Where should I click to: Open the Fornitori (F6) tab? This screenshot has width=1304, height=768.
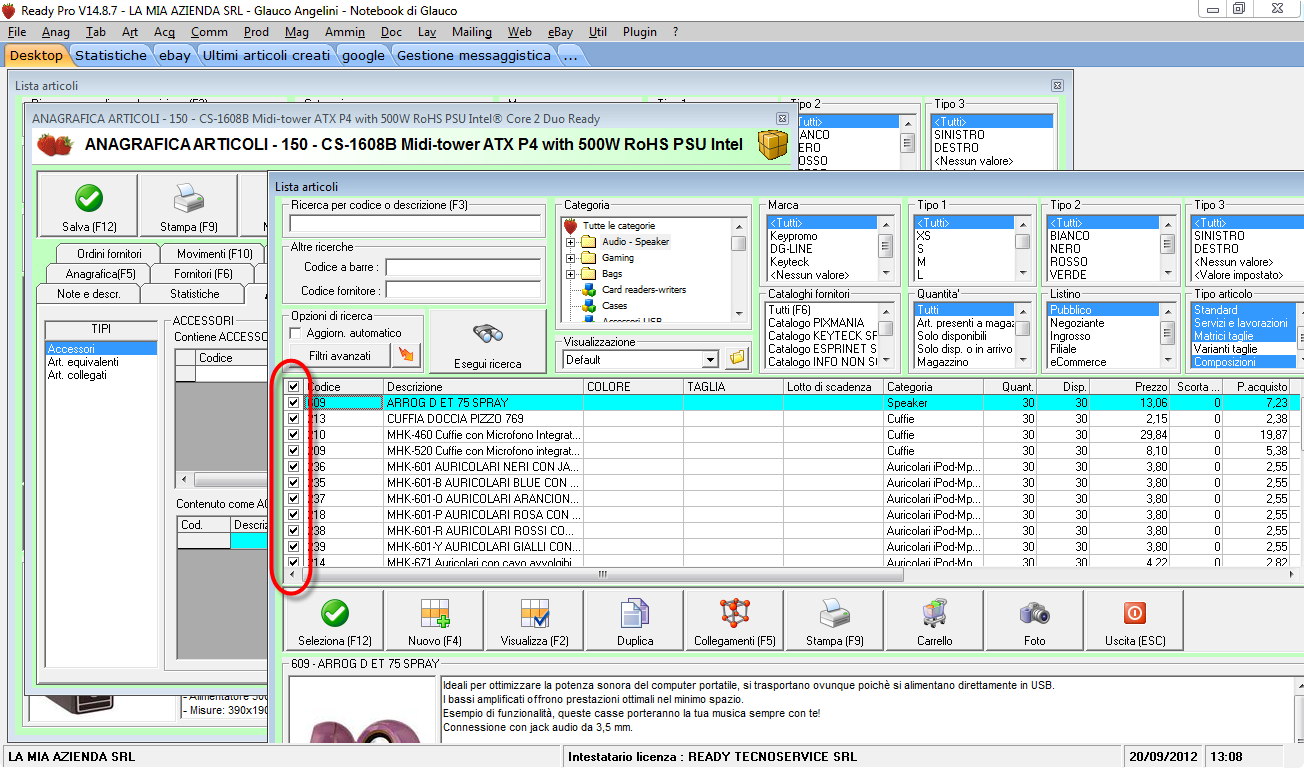coord(203,274)
